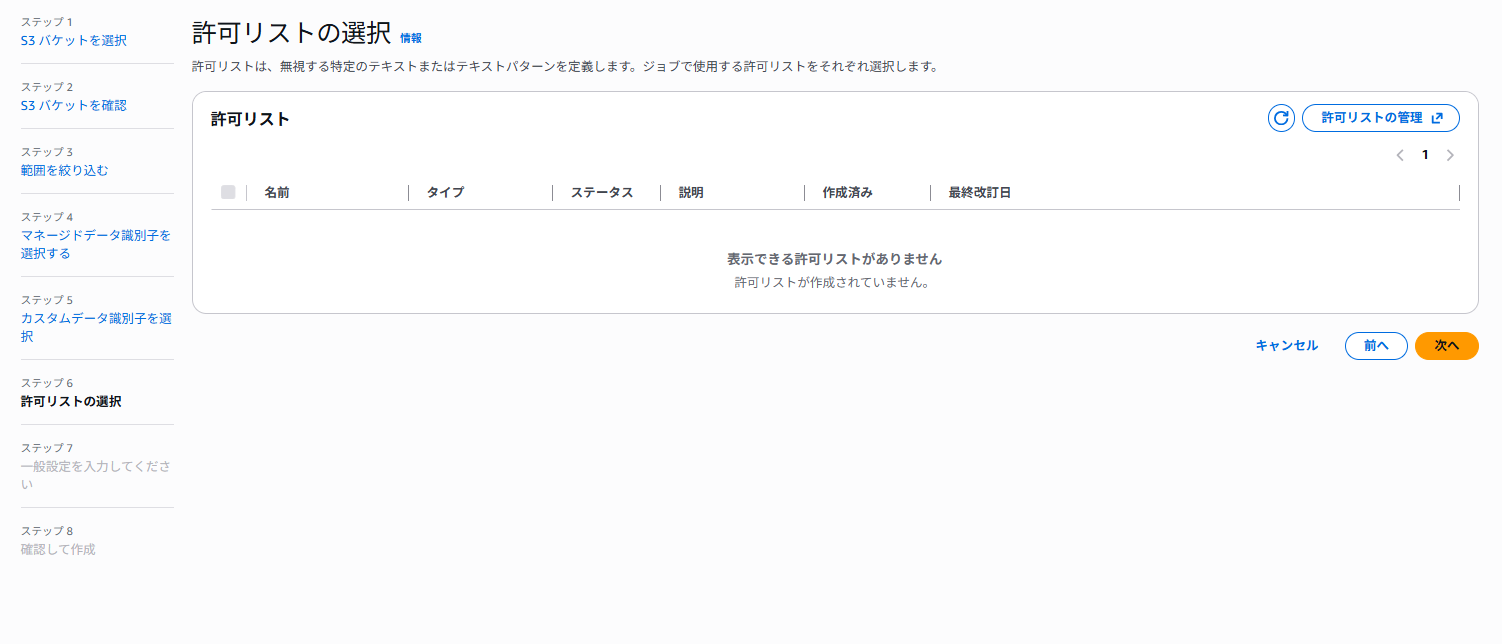This screenshot has width=1502, height=644.
Task: Select current step 許可リストの選択 in sidebar
Action: pos(71,401)
